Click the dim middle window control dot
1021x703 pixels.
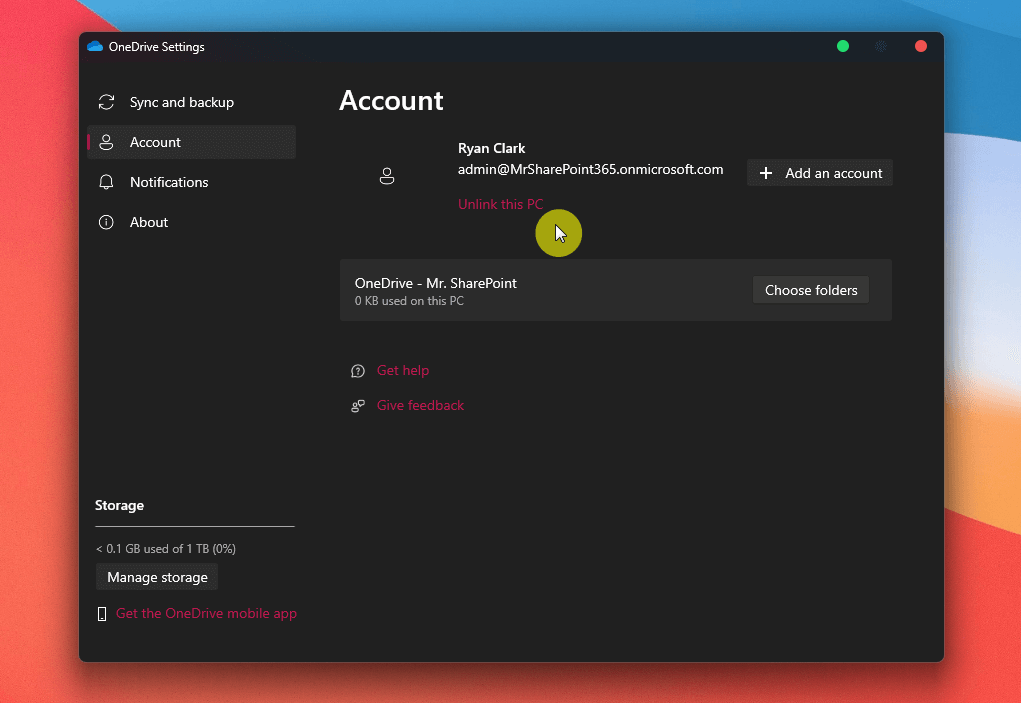point(881,46)
